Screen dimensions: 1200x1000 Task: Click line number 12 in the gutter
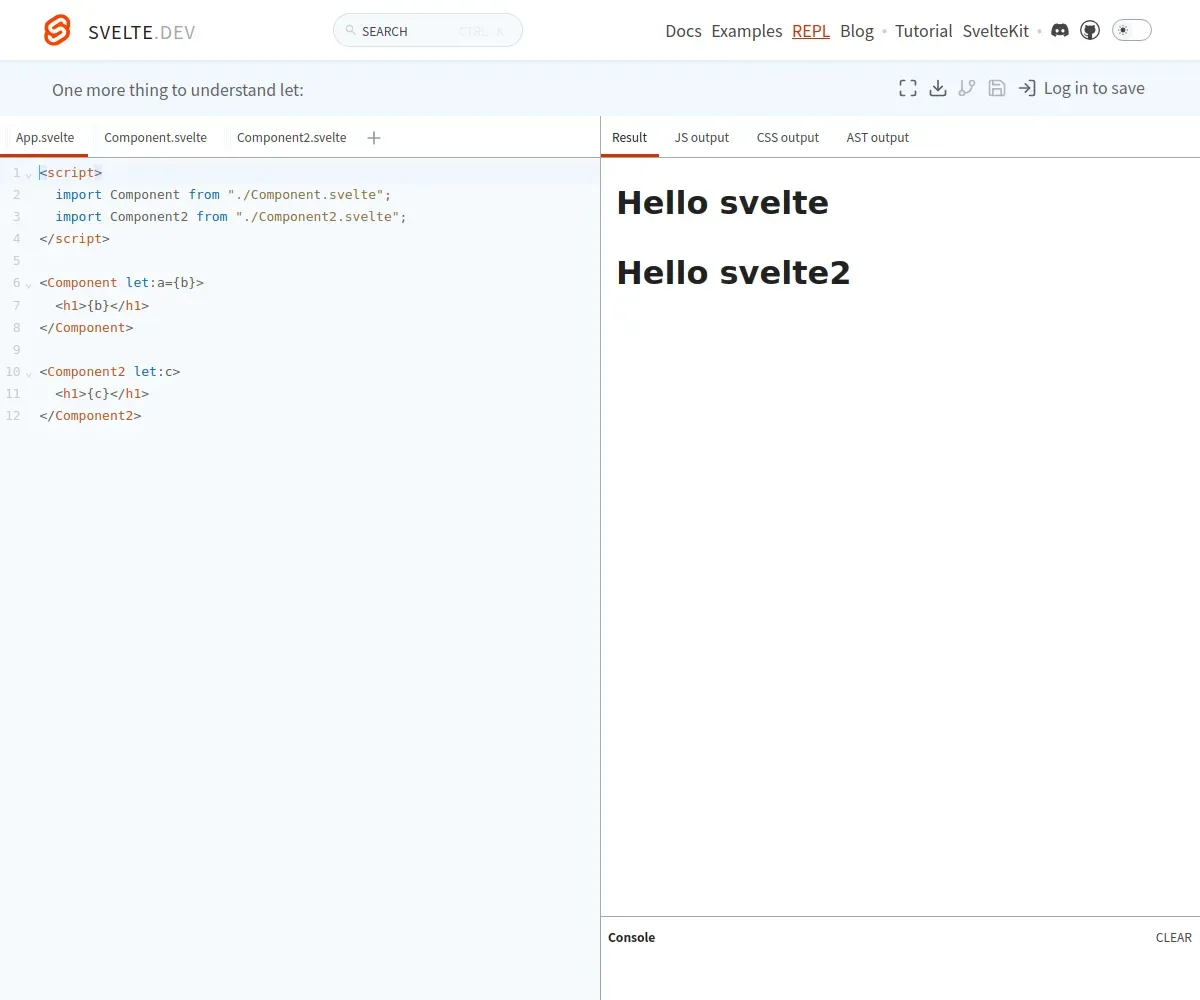[x=13, y=415]
